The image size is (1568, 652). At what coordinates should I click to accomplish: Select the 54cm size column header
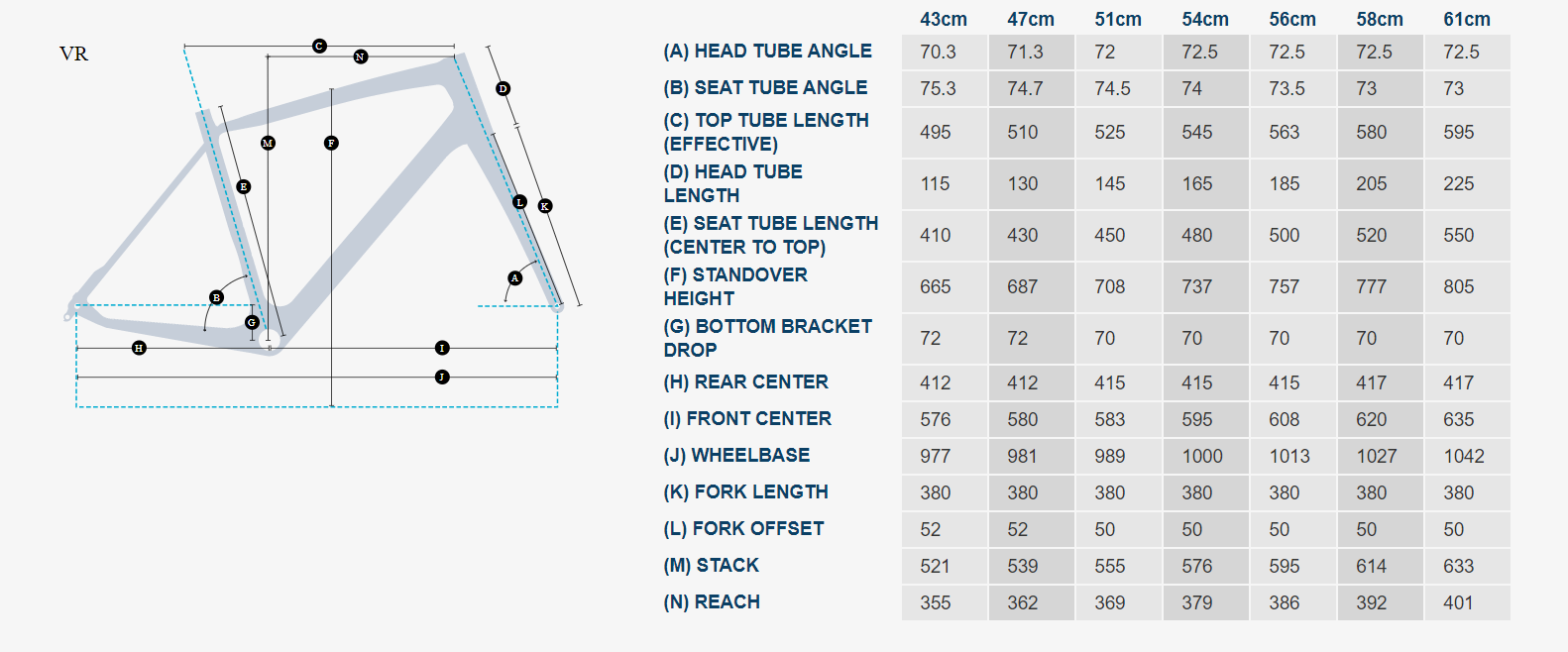pos(1204,20)
